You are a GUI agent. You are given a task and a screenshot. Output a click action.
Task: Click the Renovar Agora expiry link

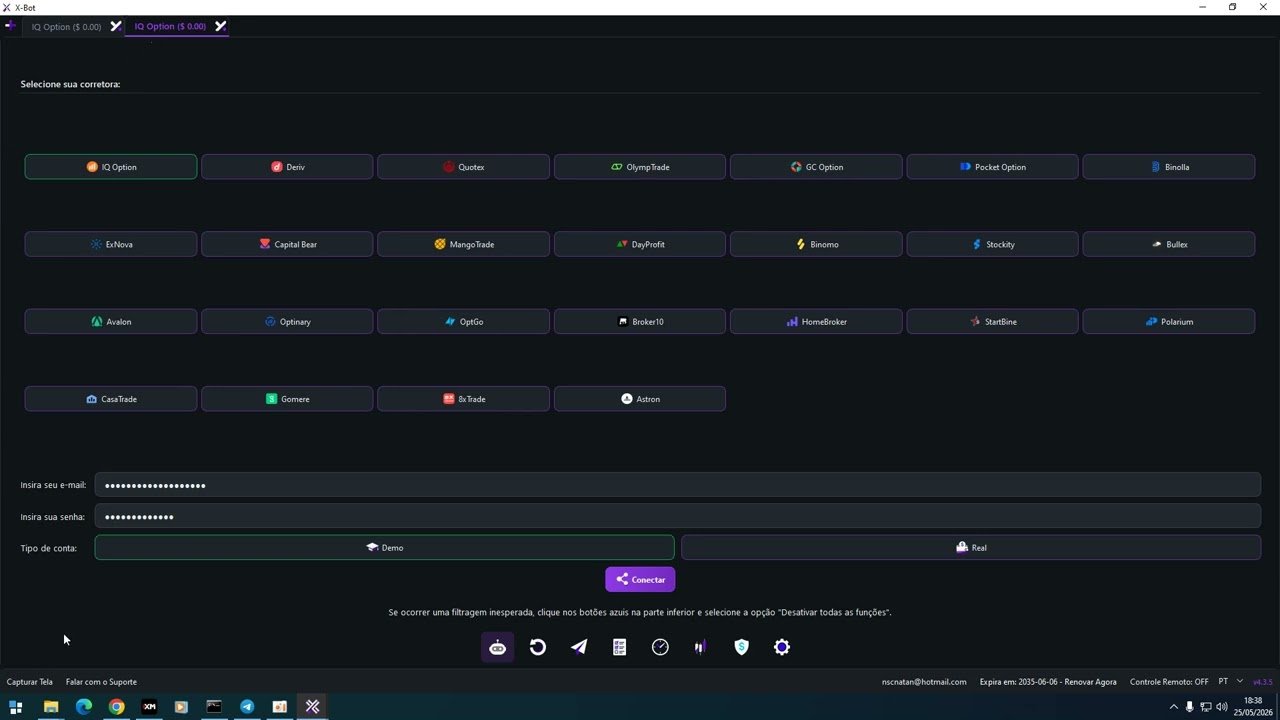tap(1090, 682)
